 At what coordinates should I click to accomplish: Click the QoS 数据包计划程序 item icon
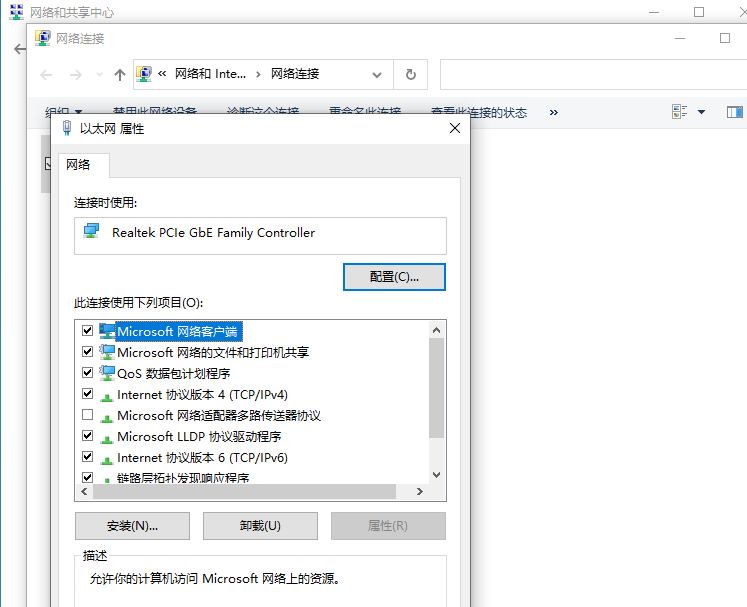106,373
